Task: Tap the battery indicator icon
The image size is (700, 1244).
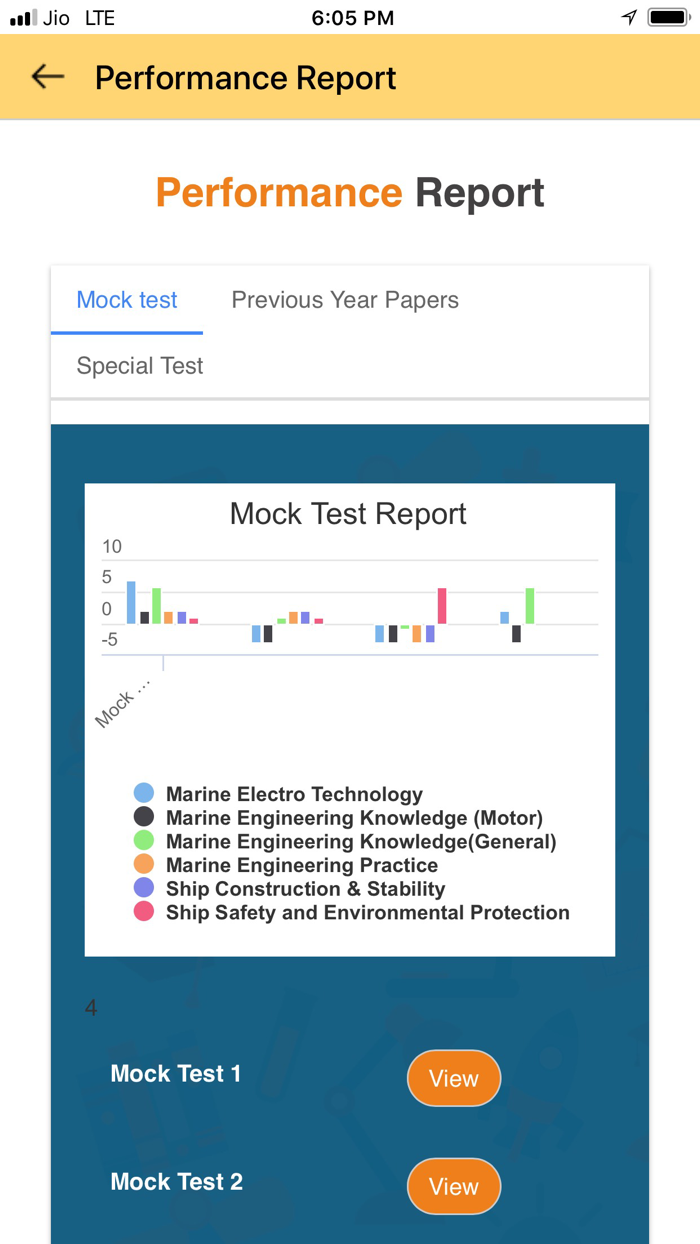Action: pos(666,17)
